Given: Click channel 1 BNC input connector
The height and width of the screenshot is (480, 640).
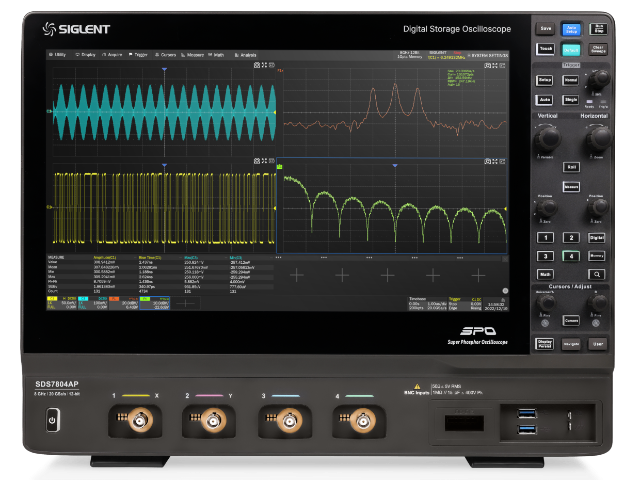Looking at the screenshot, I should 139,420.
